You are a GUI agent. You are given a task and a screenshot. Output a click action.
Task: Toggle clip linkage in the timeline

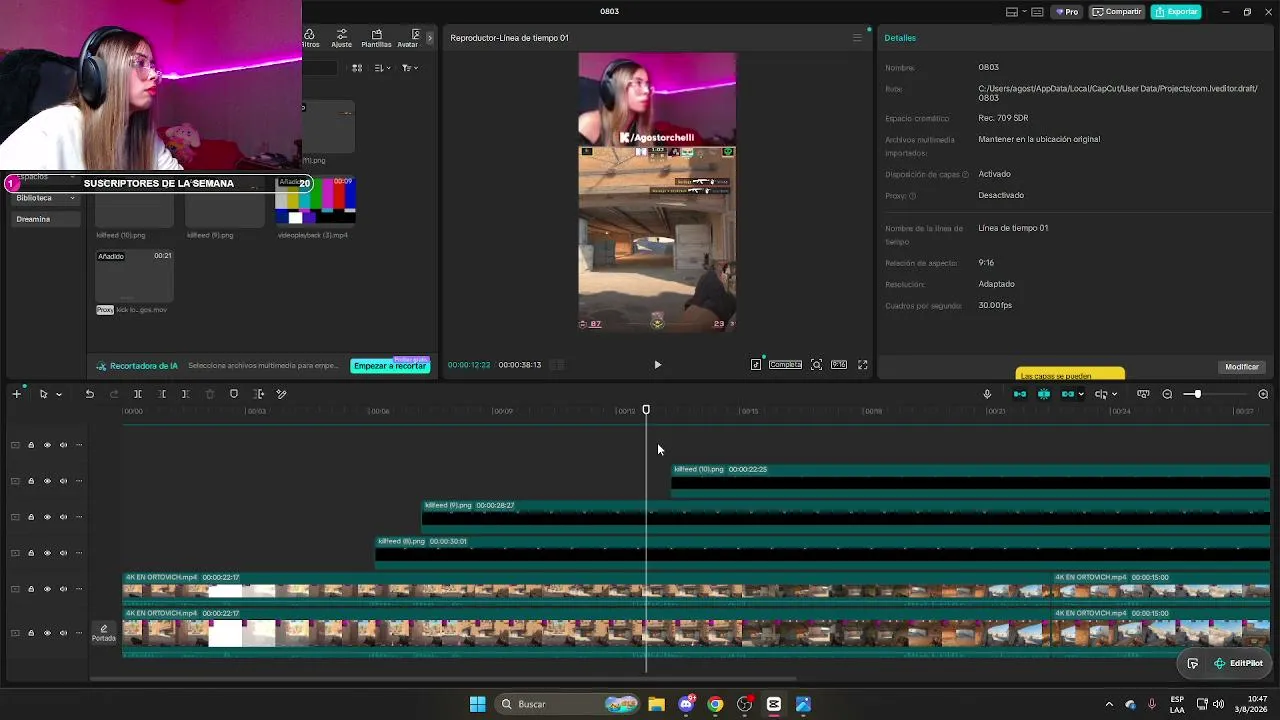[x=1067, y=394]
